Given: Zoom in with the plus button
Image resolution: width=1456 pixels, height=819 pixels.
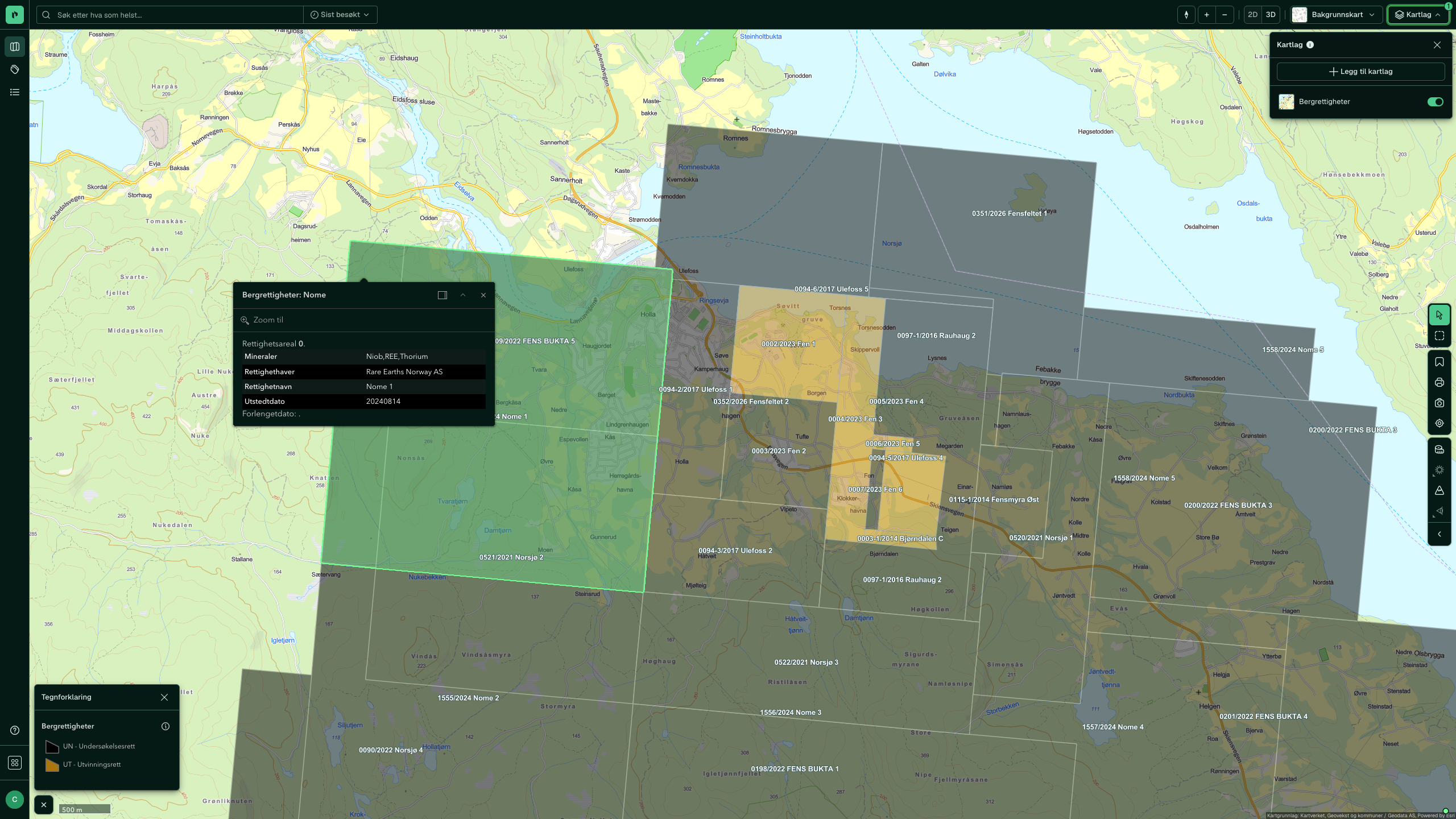Looking at the screenshot, I should 1206,15.
